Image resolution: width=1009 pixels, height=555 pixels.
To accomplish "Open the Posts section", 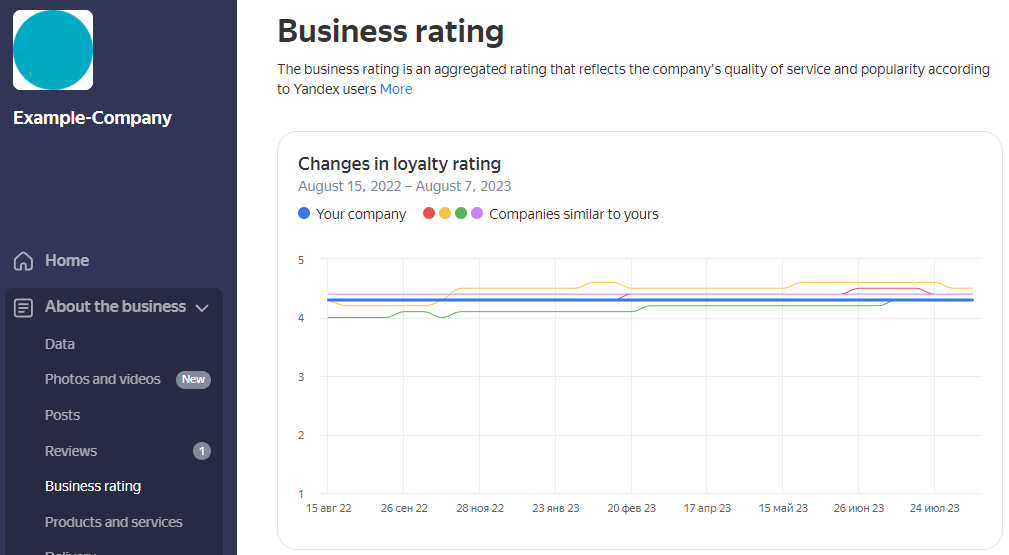I will (x=62, y=415).
